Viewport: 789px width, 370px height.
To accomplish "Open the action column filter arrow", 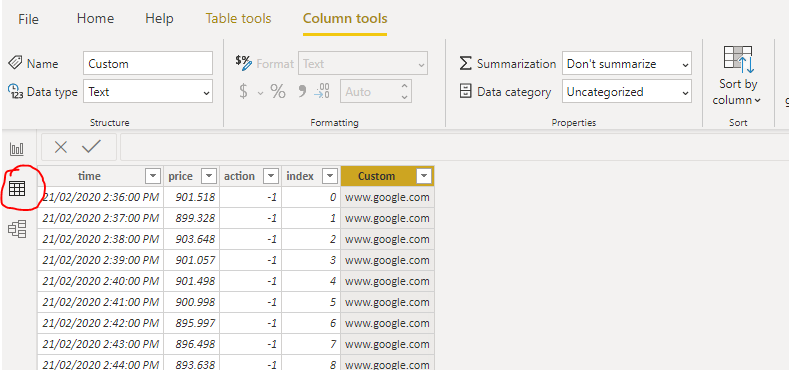I will pos(271,176).
